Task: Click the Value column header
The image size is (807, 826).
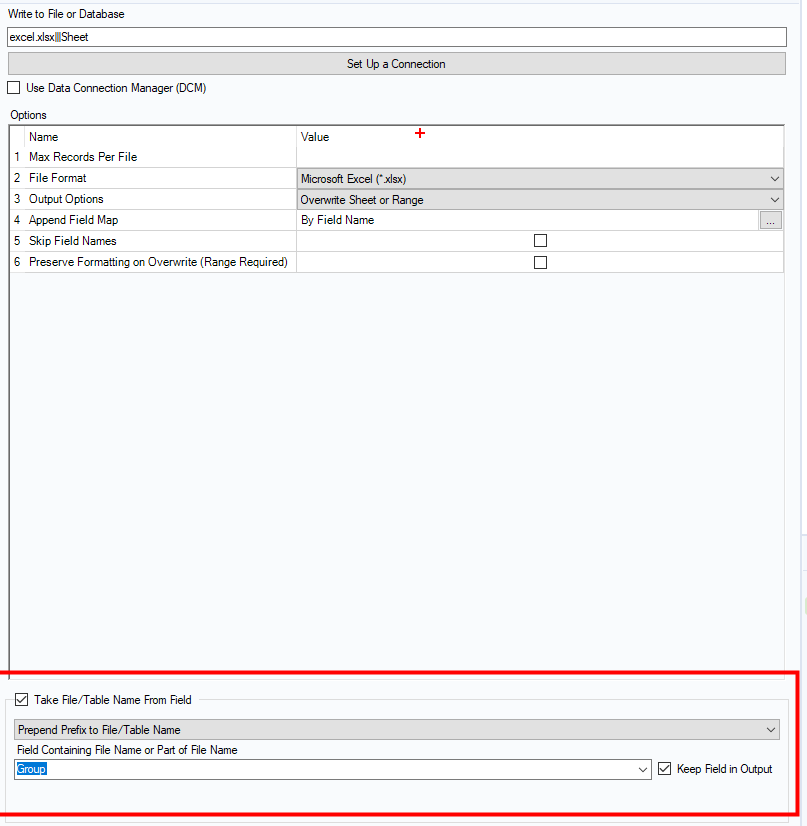Action: click(x=315, y=137)
